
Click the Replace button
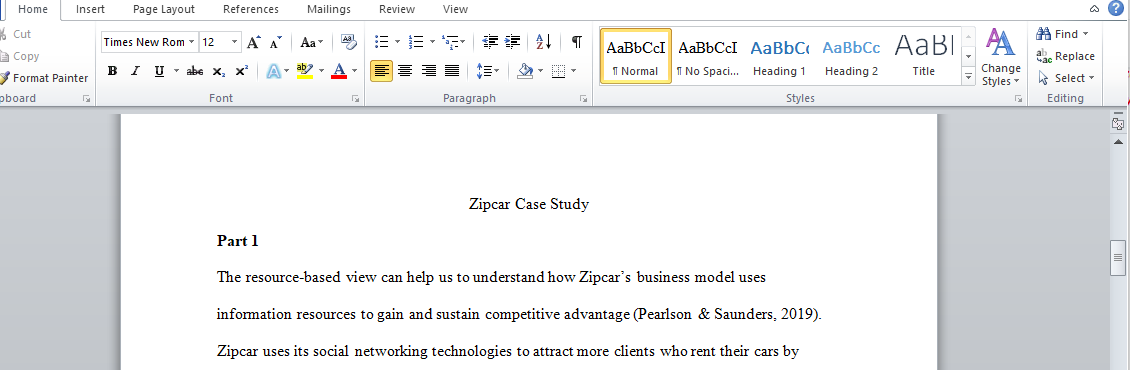pyautogui.click(x=1065, y=56)
